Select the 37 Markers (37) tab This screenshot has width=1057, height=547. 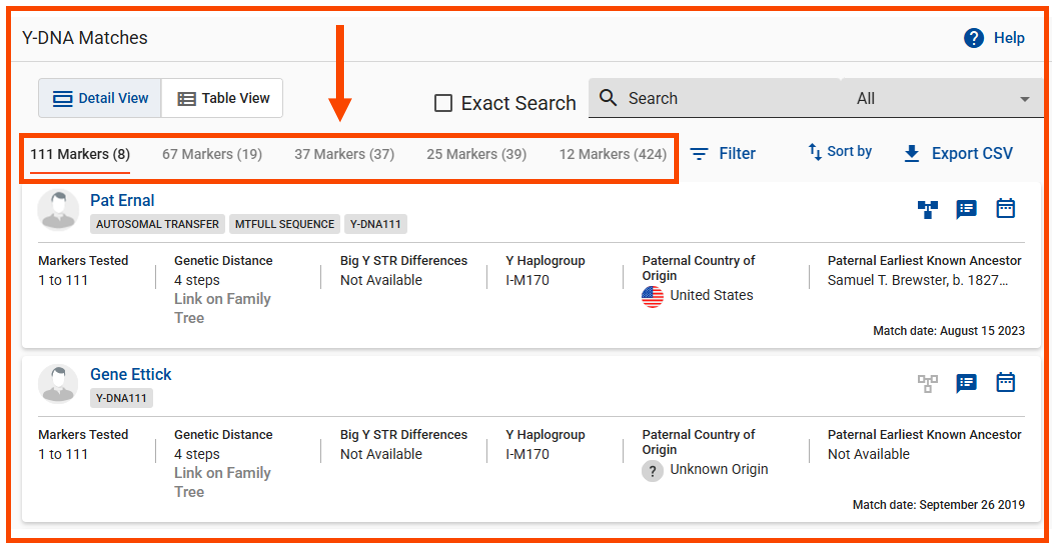(344, 154)
